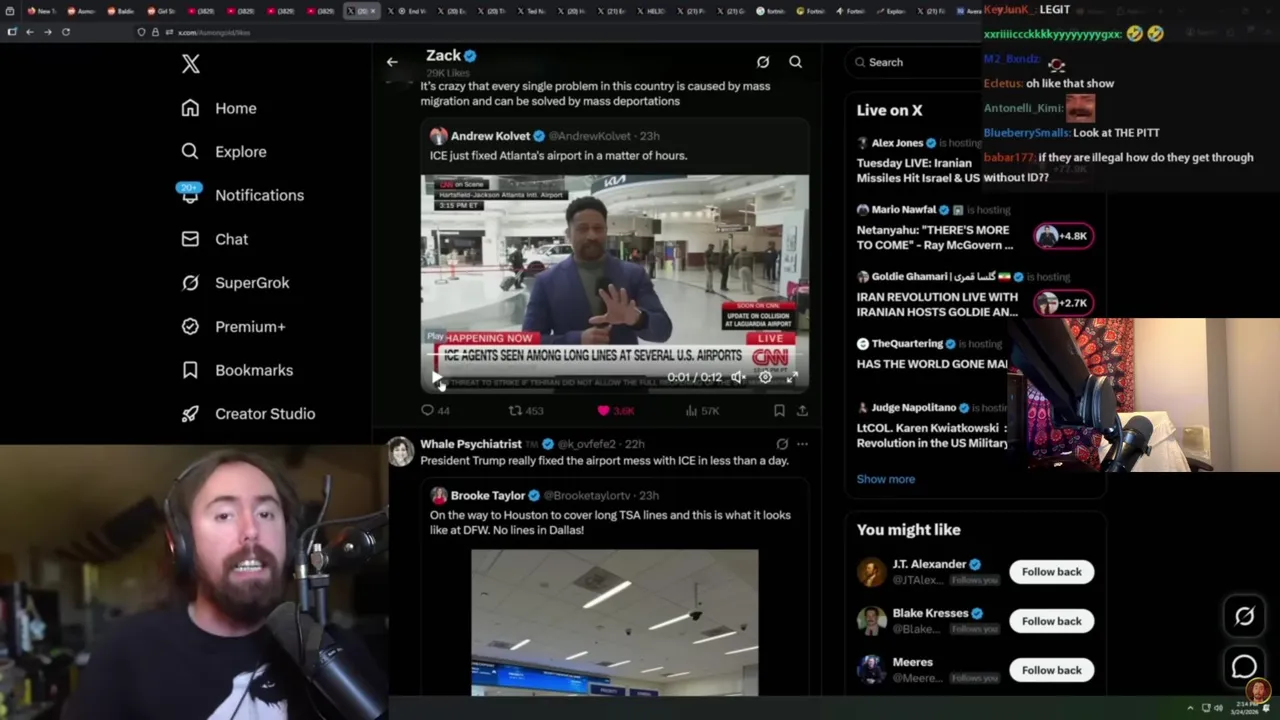
Task: Repost the post with 453 reposts
Action: point(526,410)
